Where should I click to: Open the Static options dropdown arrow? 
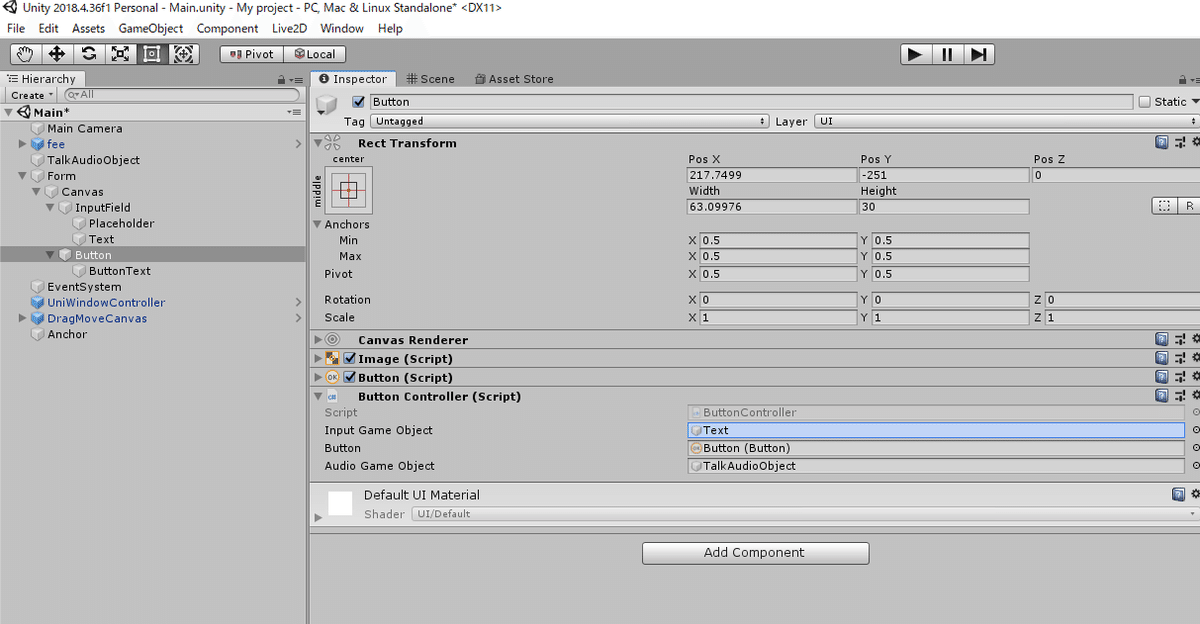pos(1195,101)
